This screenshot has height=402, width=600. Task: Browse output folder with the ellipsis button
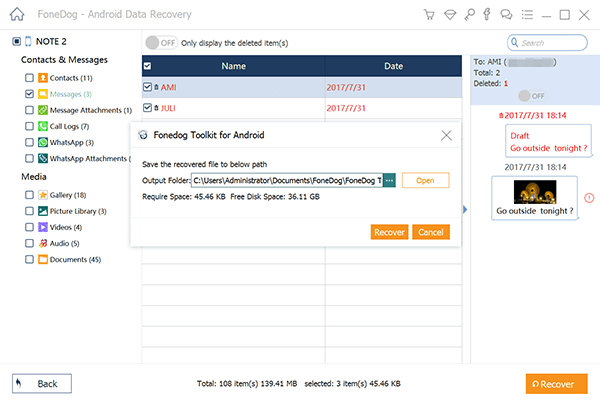pos(389,180)
